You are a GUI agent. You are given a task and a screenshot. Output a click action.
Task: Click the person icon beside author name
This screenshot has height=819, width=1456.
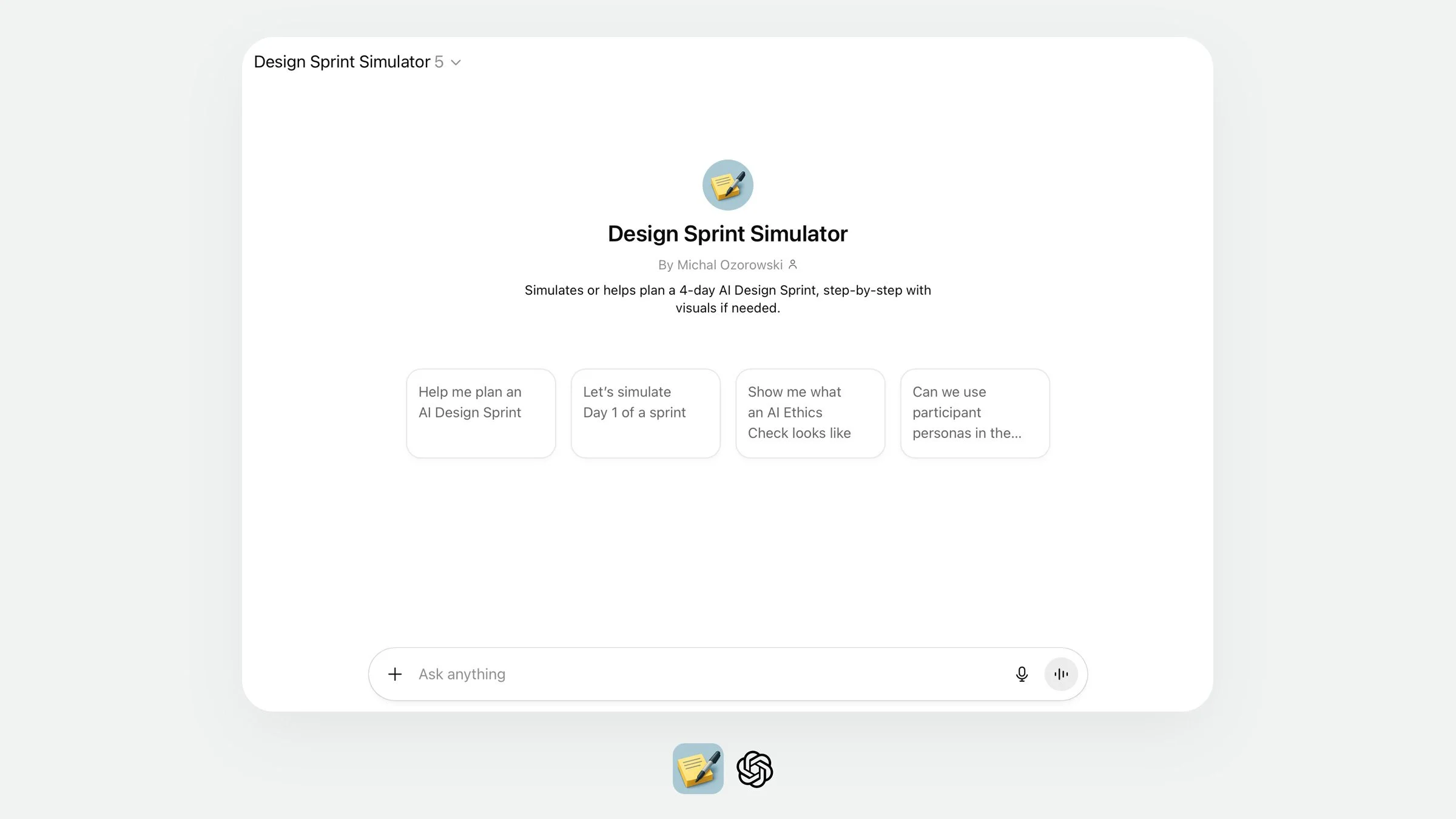coord(792,265)
